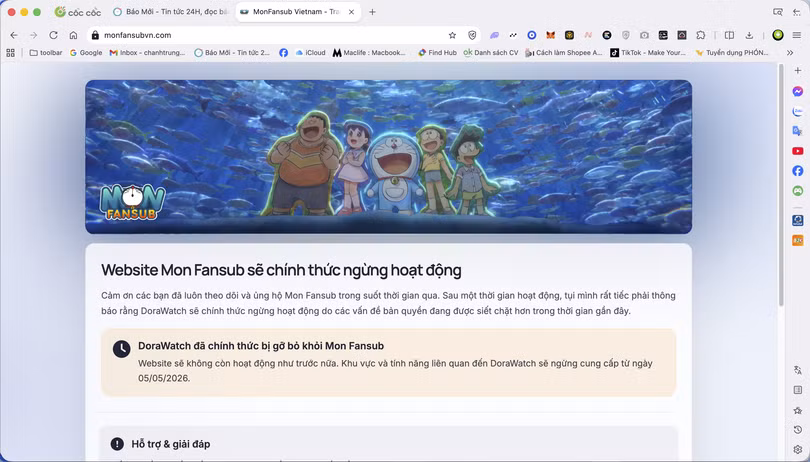Open the sidebar reading list panel icon
This screenshot has height=462, width=810.
(x=798, y=390)
